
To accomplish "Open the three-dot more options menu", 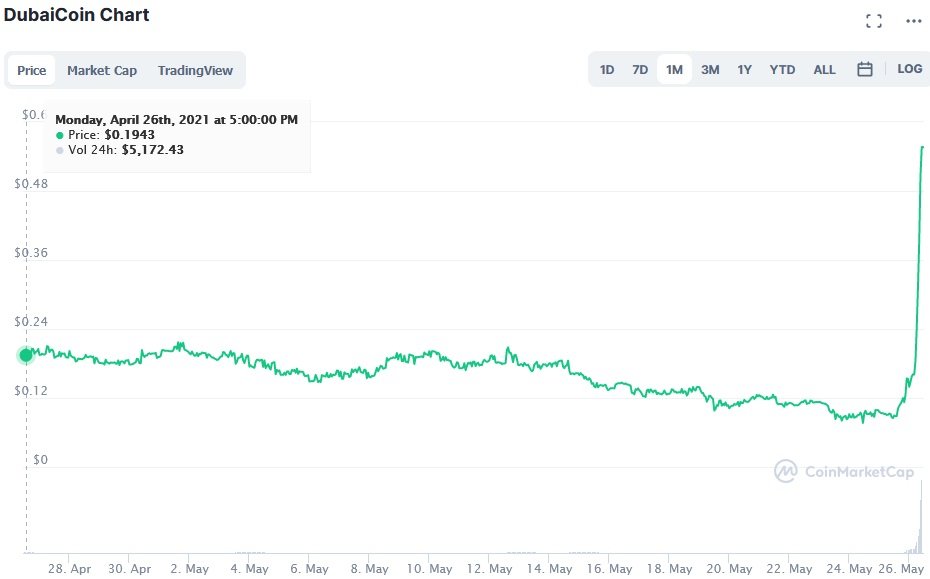I will click(x=914, y=21).
